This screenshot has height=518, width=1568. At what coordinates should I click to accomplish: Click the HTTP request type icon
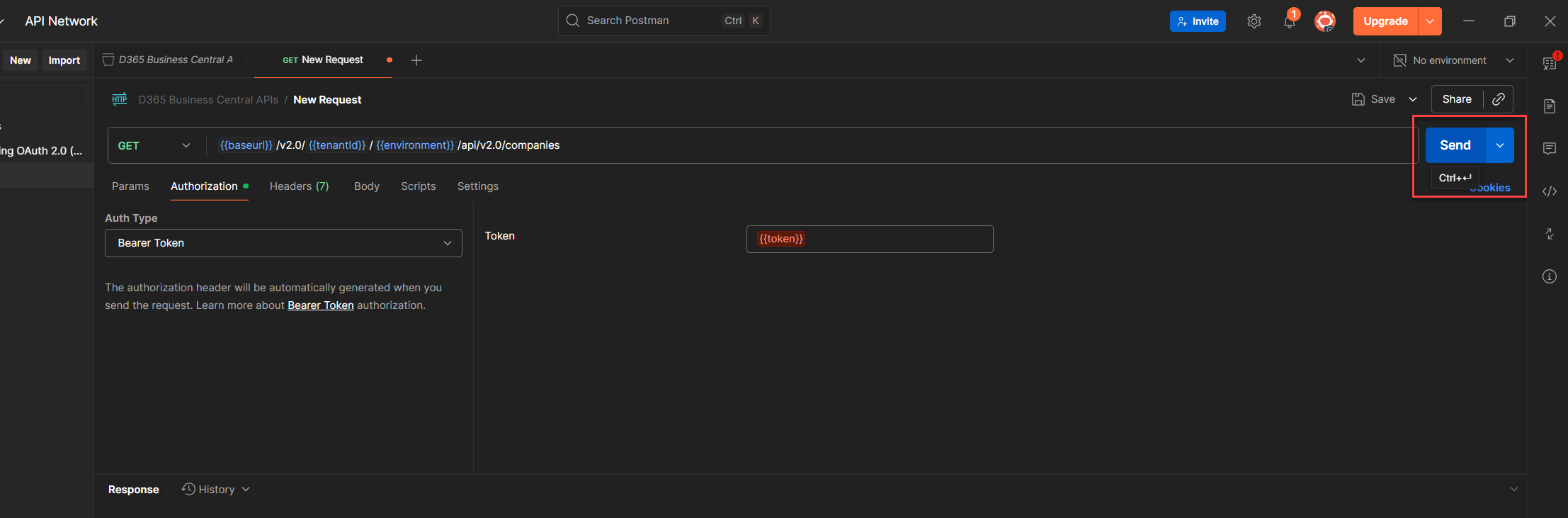point(120,99)
